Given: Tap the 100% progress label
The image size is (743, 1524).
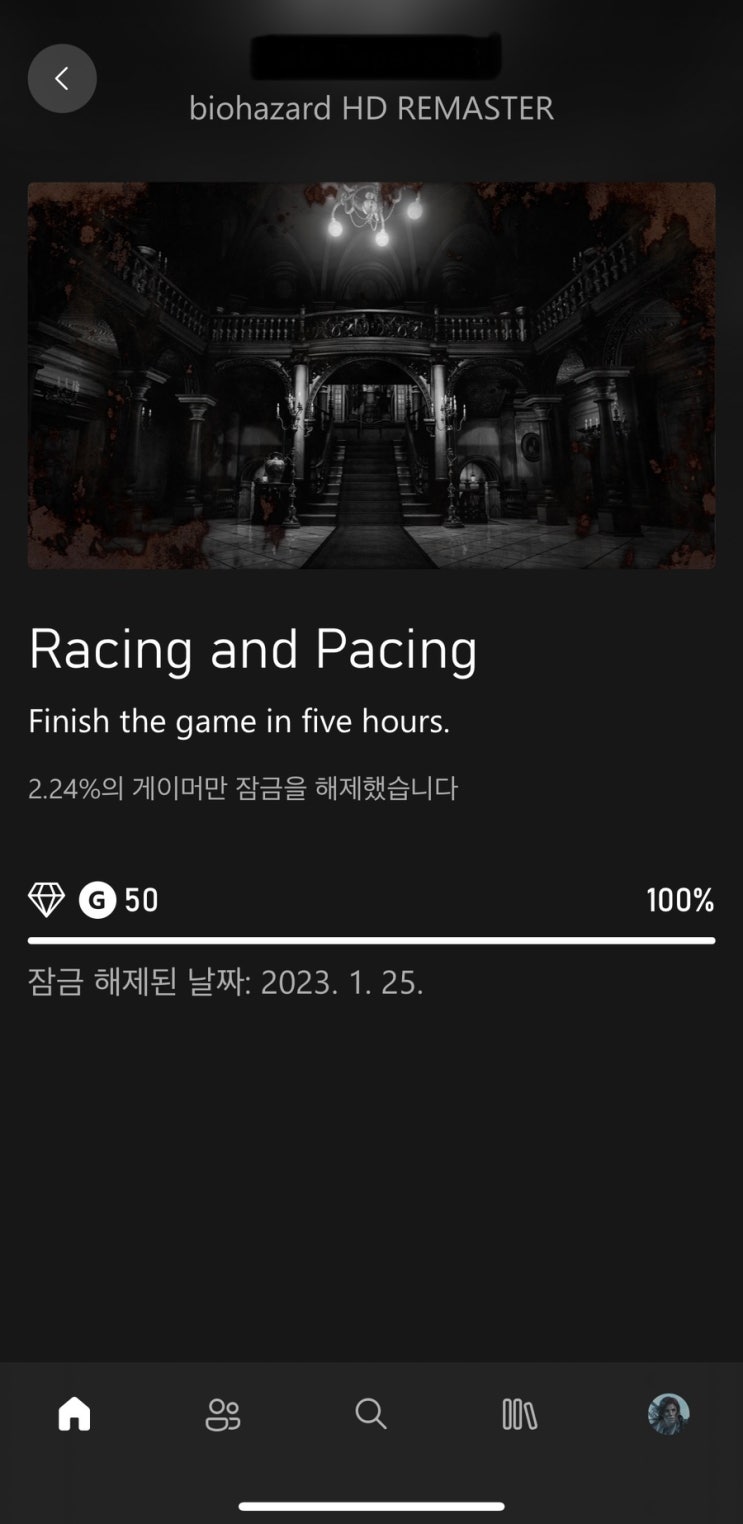Looking at the screenshot, I should (680, 900).
